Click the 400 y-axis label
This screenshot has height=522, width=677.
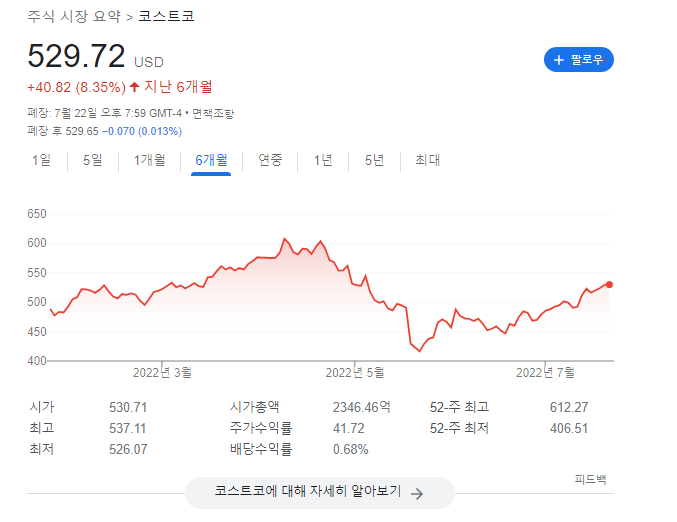pyautogui.click(x=37, y=361)
